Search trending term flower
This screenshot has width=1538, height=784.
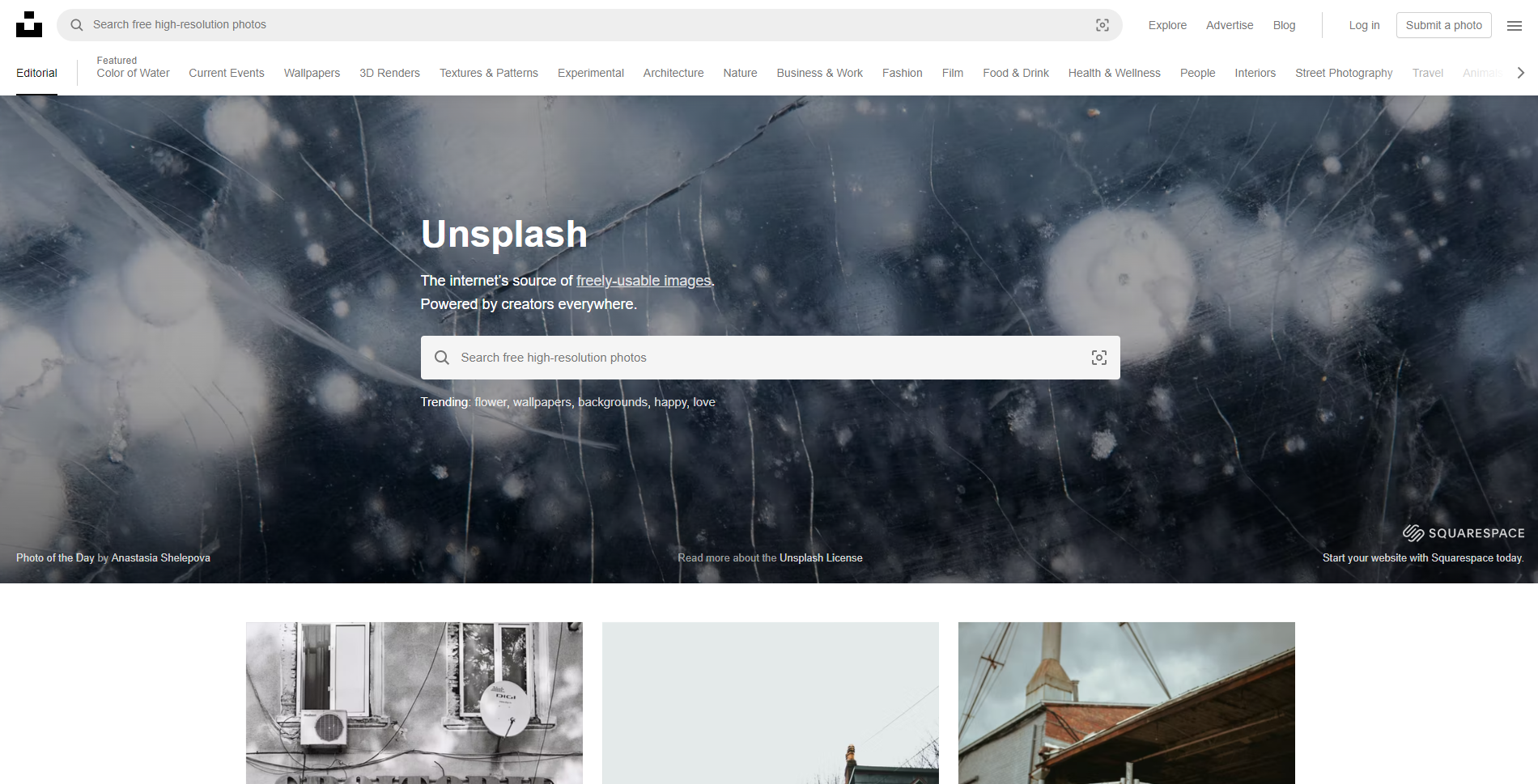[491, 402]
